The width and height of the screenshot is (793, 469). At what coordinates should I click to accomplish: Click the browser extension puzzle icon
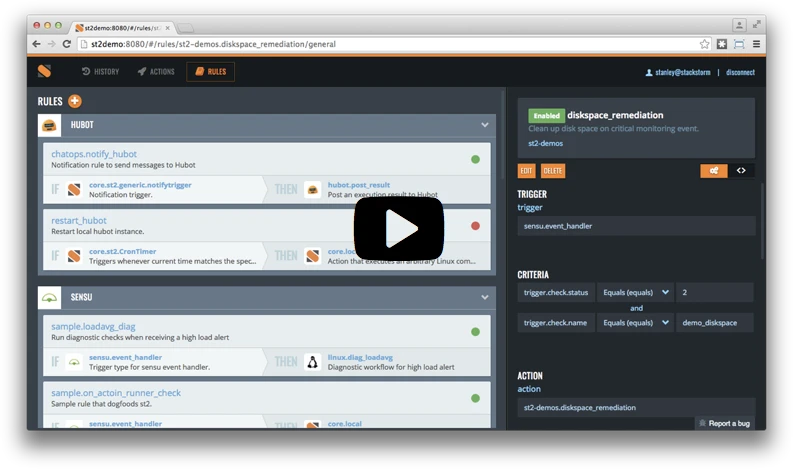coord(722,44)
